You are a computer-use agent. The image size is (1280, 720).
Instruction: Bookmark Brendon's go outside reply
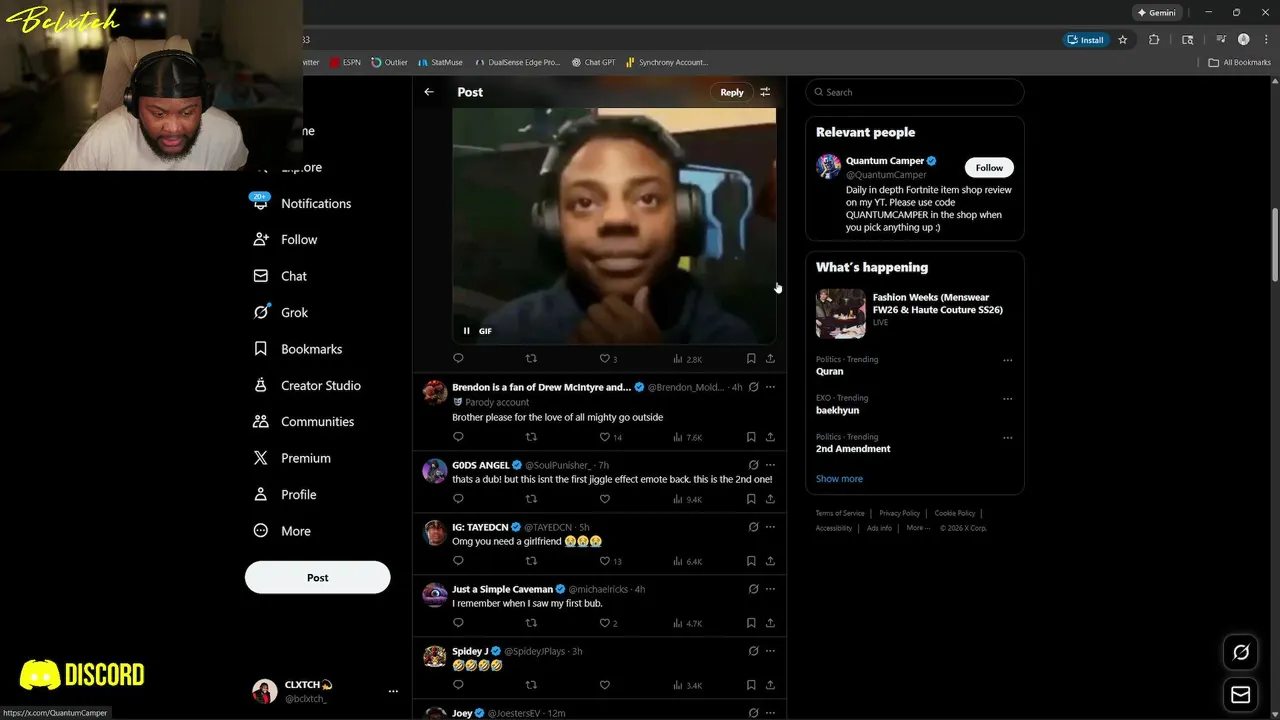coord(751,437)
